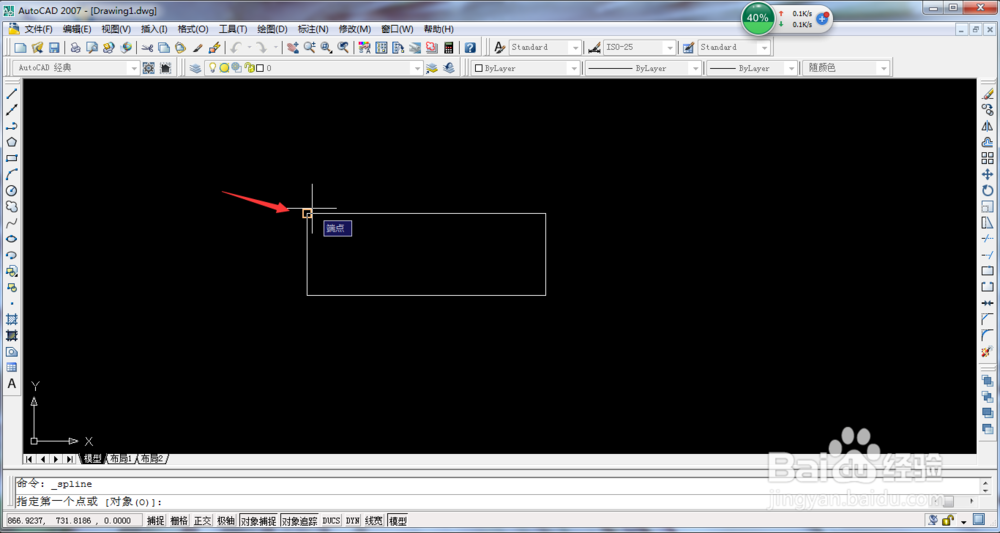This screenshot has width=1000, height=533.
Task: Select the Rotate modify tool
Action: click(987, 191)
